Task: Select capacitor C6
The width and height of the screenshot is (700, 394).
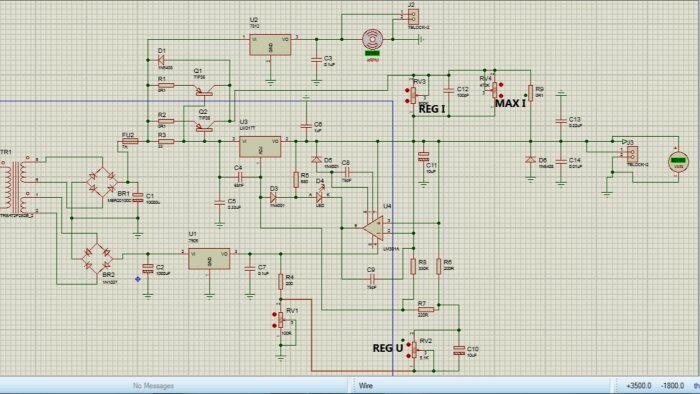Action: [x=306, y=126]
